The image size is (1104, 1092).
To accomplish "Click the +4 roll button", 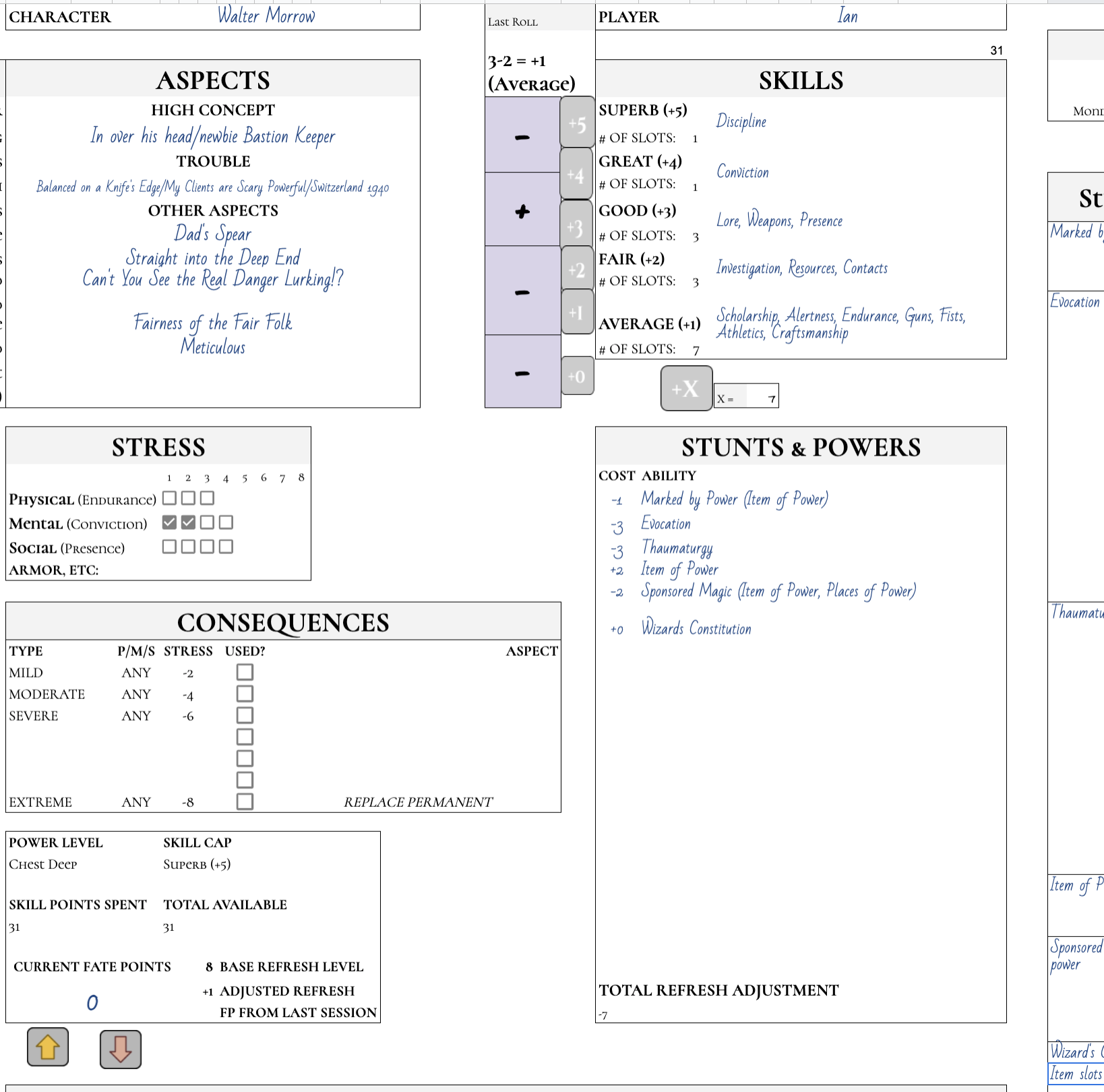I will pos(577,174).
